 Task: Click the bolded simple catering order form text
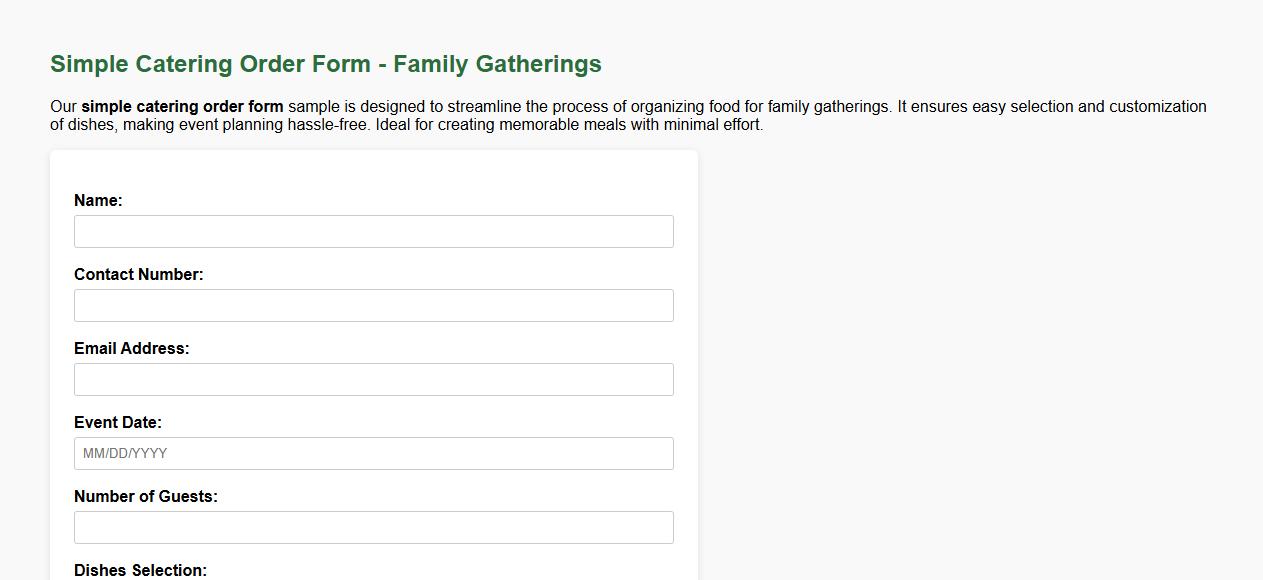tap(183, 106)
